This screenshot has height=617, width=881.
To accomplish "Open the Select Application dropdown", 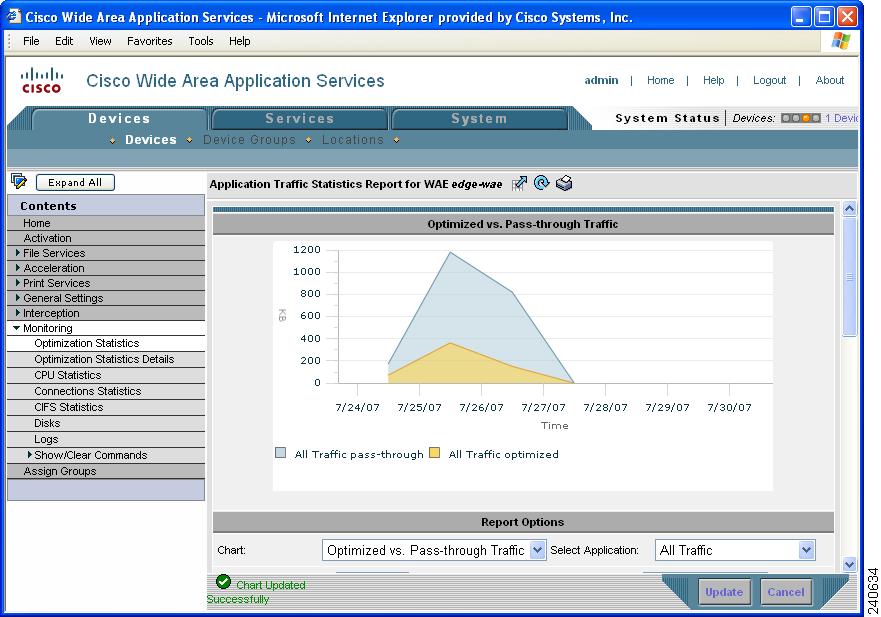I will point(807,550).
